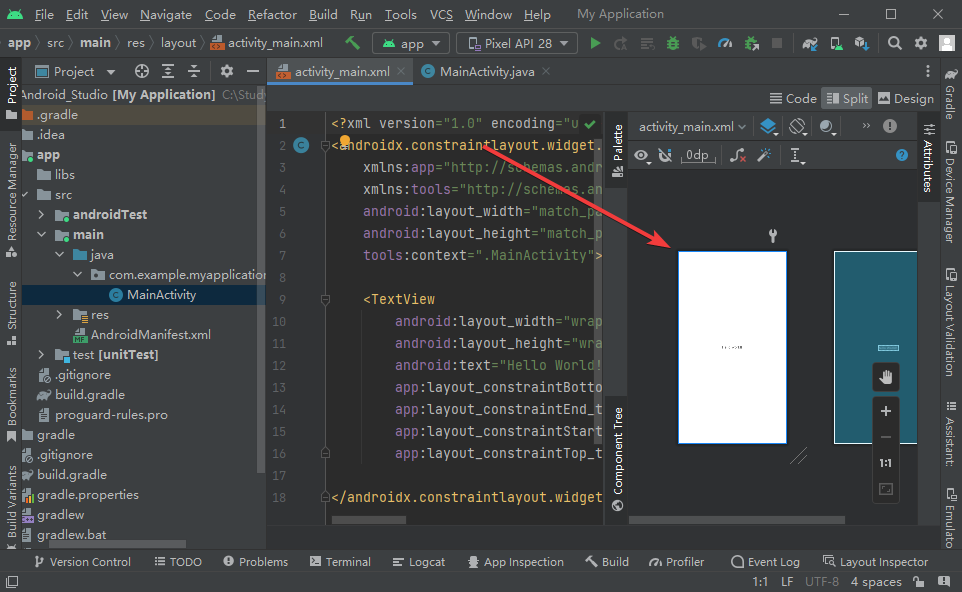This screenshot has height=592, width=962.
Task: Toggle the Resource Manager tool window
Action: click(x=12, y=199)
